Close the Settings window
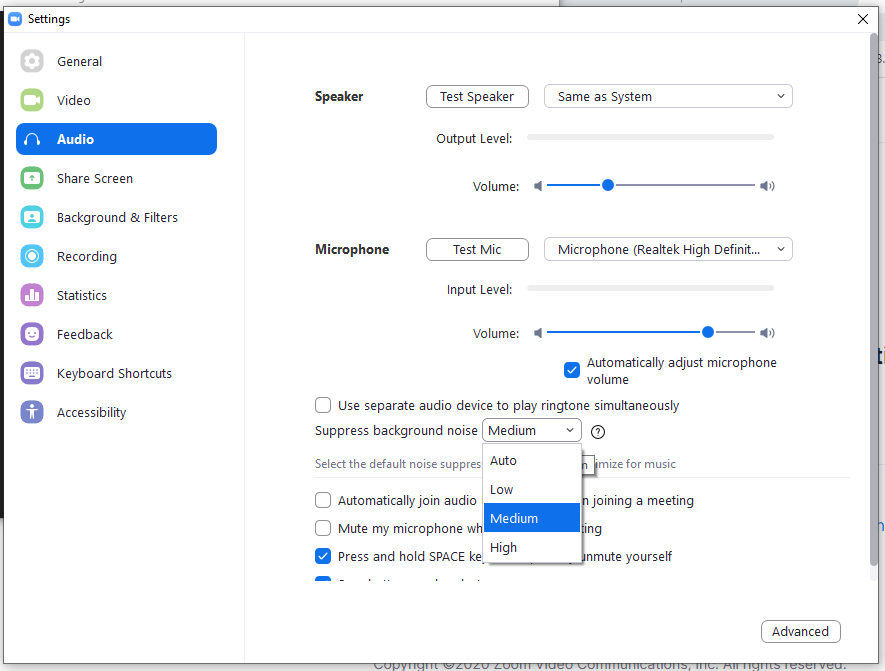 [x=862, y=19]
